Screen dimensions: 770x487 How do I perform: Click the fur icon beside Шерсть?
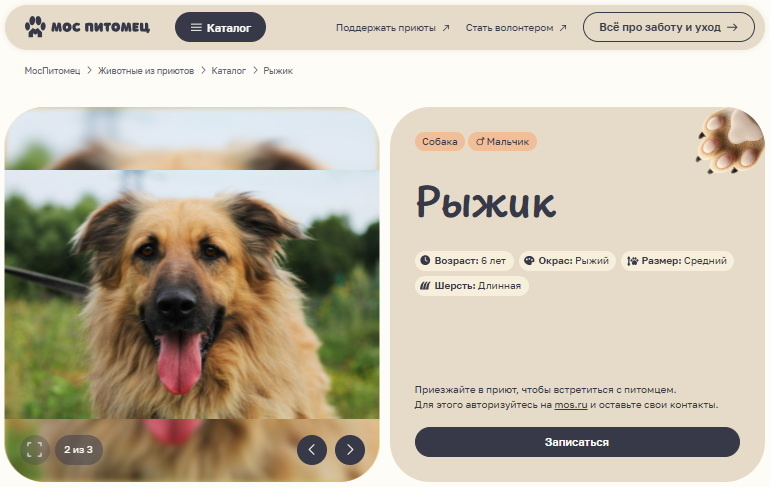pyautogui.click(x=425, y=286)
